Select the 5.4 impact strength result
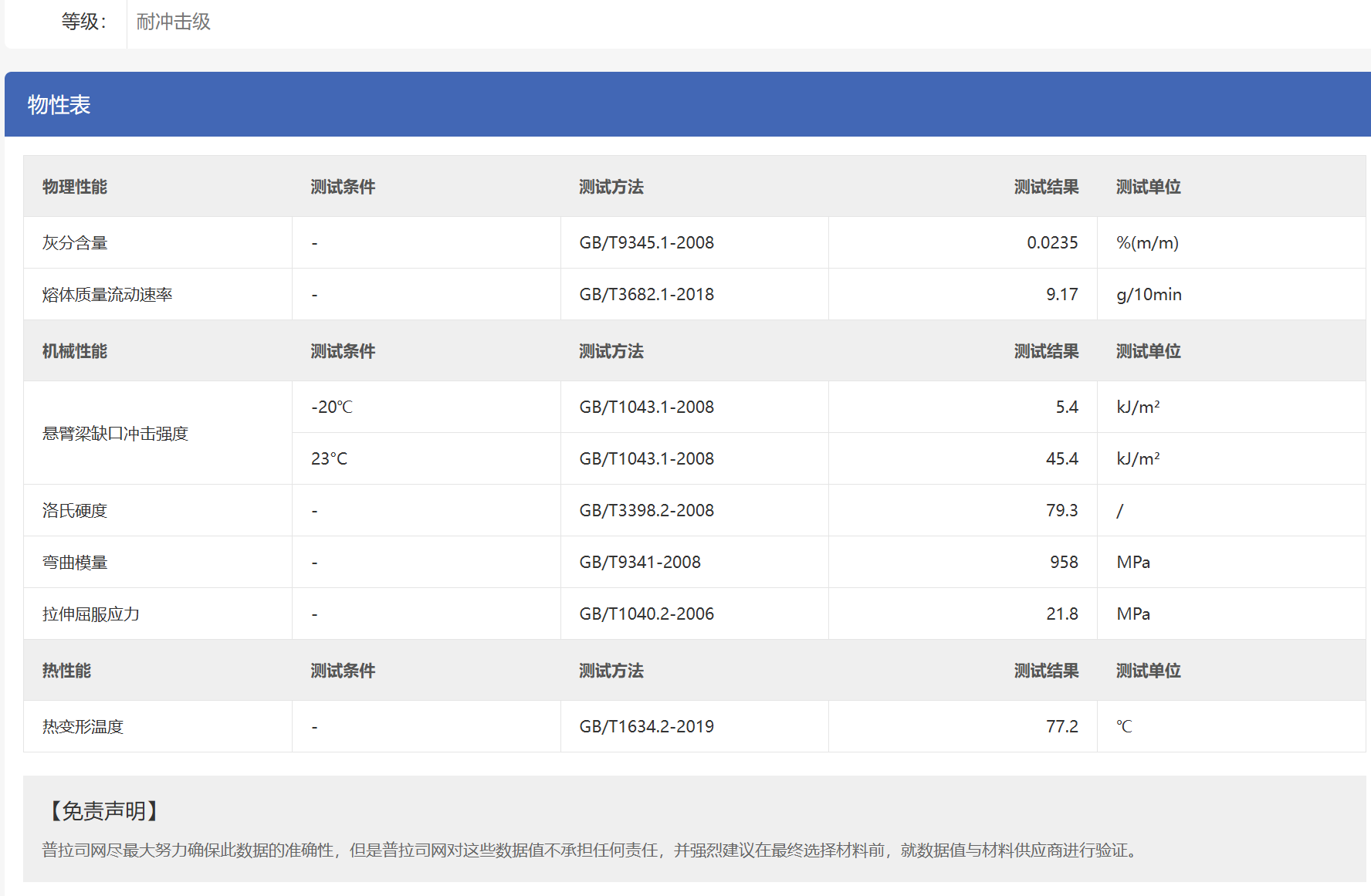This screenshot has height=896, width=1371. point(1067,407)
